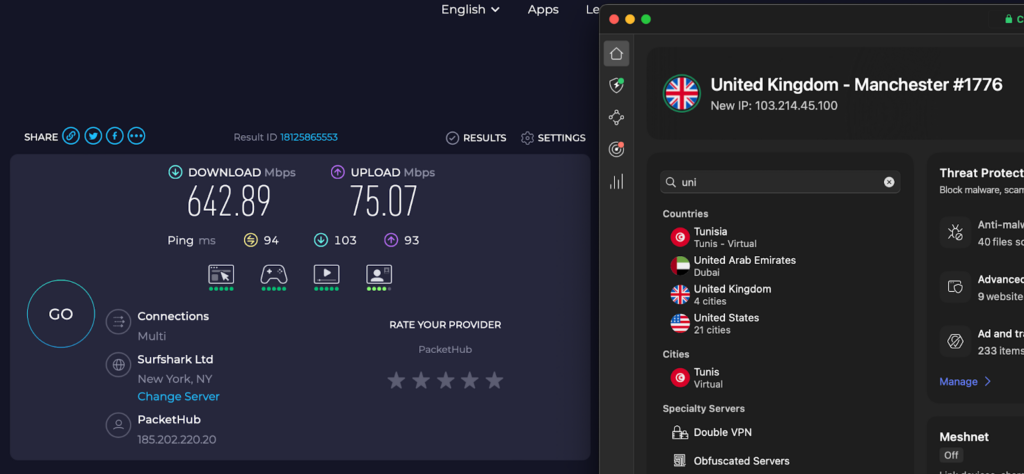Click the Specialty Servers heading
Image resolution: width=1024 pixels, height=474 pixels.
(703, 409)
